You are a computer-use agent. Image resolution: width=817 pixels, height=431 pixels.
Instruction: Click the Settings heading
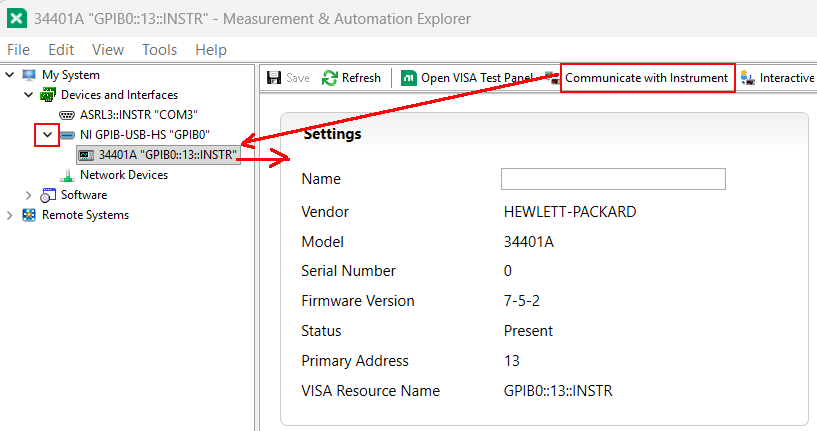click(x=332, y=134)
